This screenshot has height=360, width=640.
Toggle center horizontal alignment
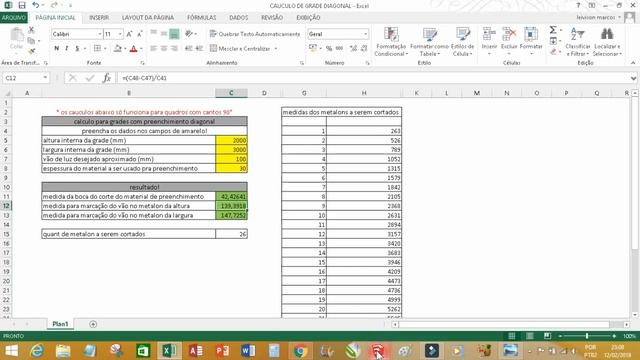pos(164,49)
